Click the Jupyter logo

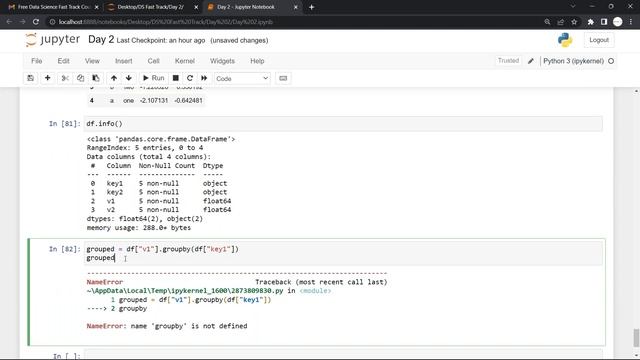pos(53,40)
